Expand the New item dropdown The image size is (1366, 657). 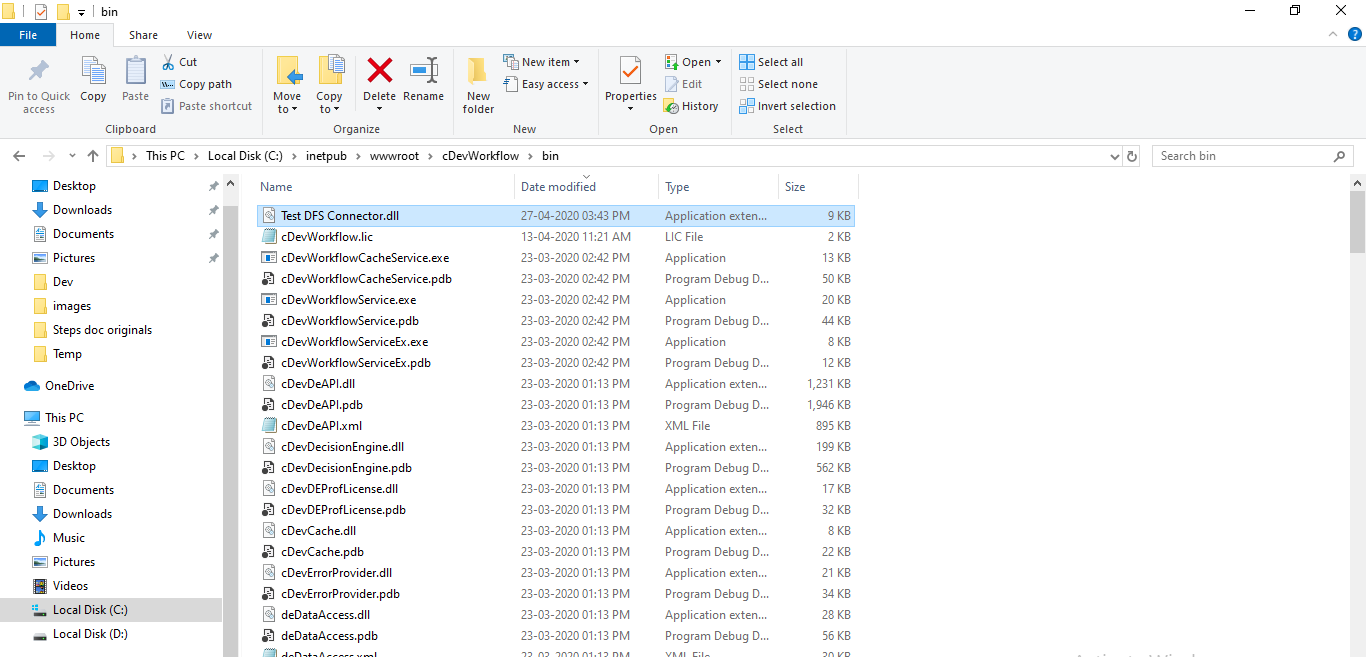tap(543, 61)
